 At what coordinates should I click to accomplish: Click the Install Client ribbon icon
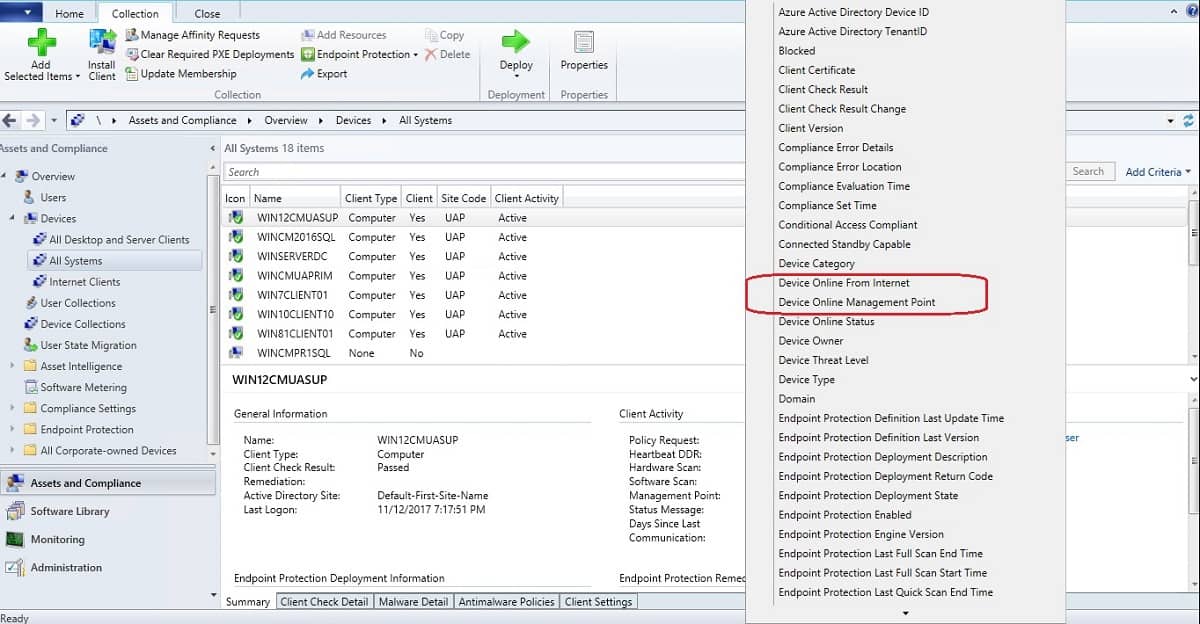pyautogui.click(x=102, y=43)
